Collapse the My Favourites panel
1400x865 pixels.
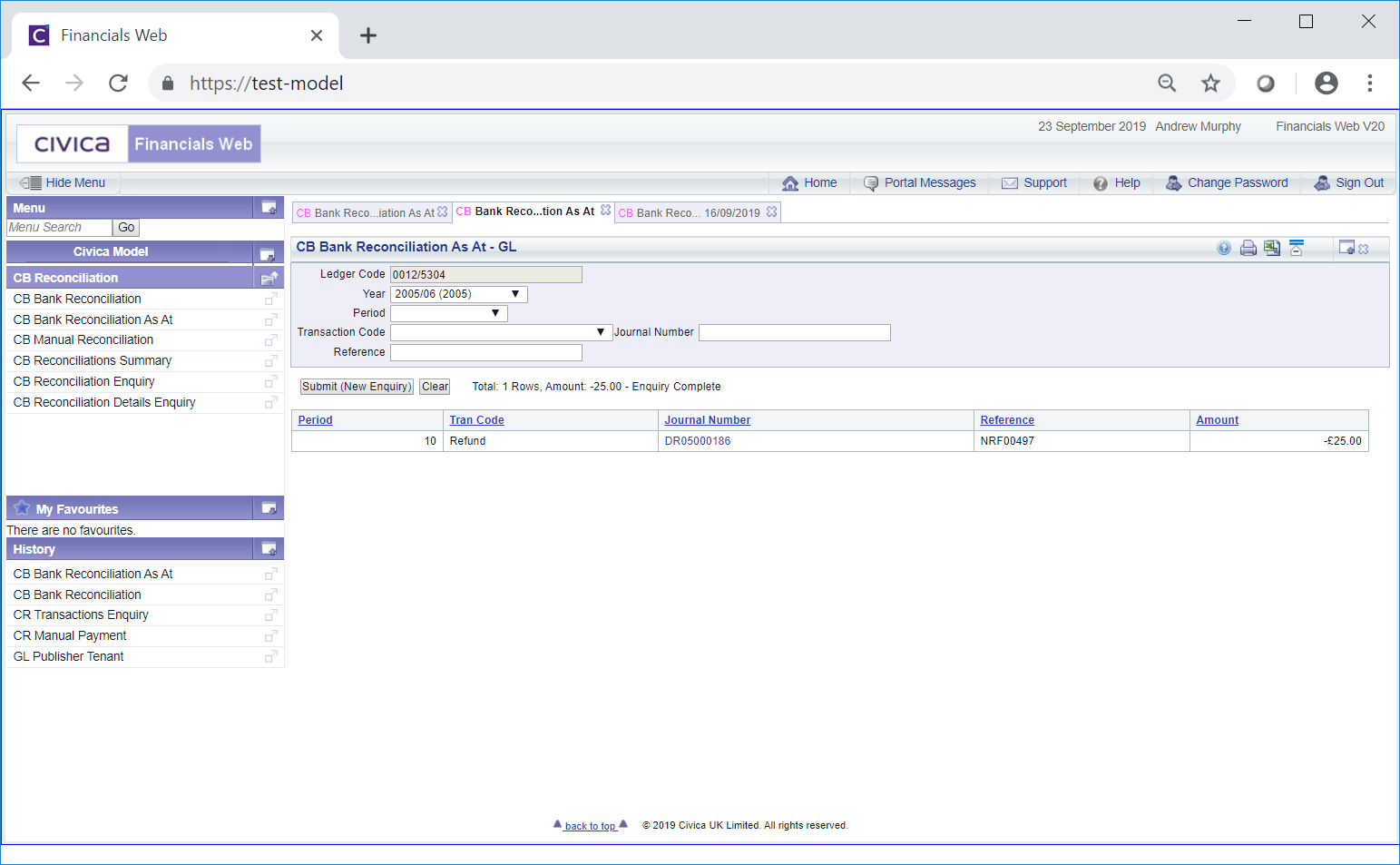click(269, 508)
